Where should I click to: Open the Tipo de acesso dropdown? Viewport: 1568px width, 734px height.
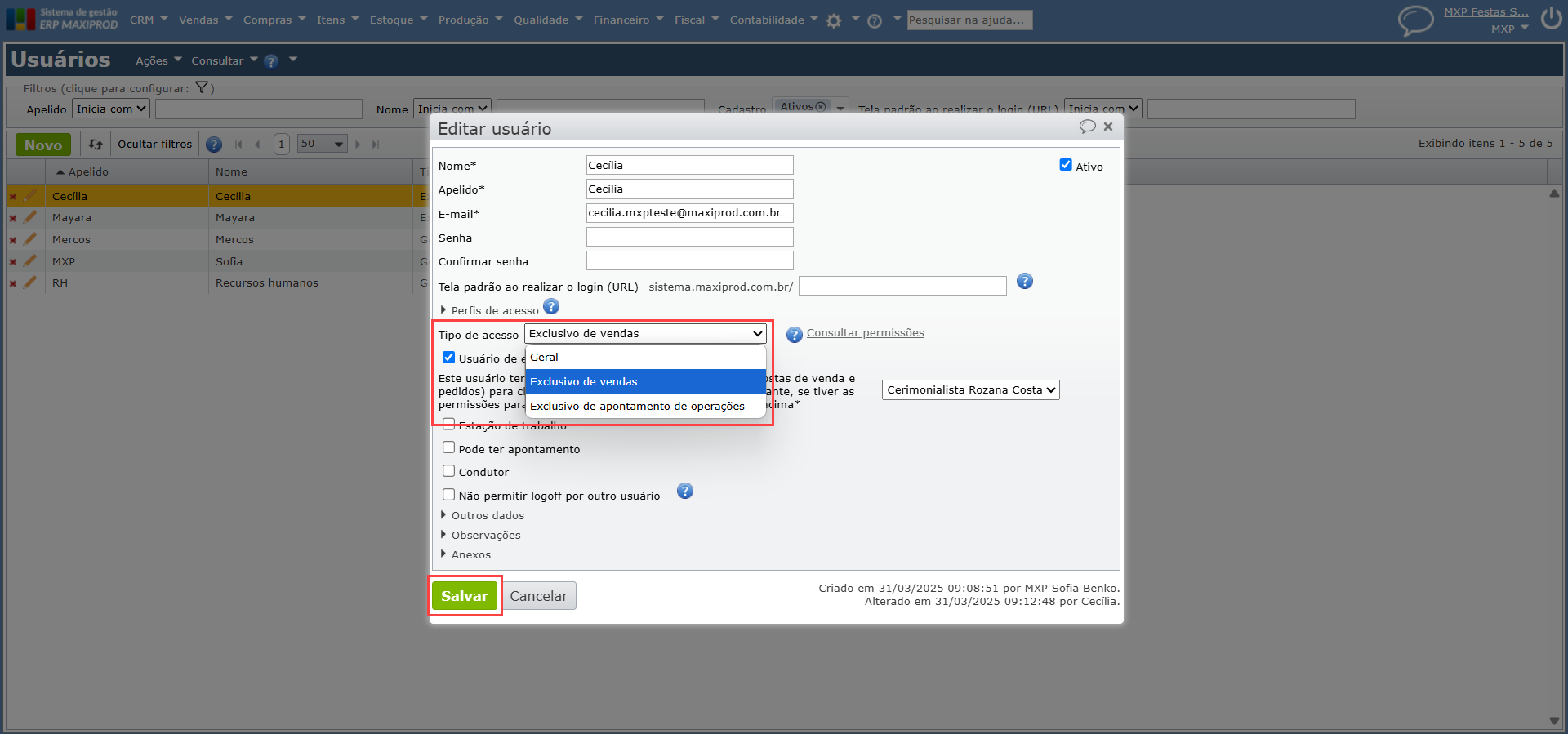[x=645, y=334]
